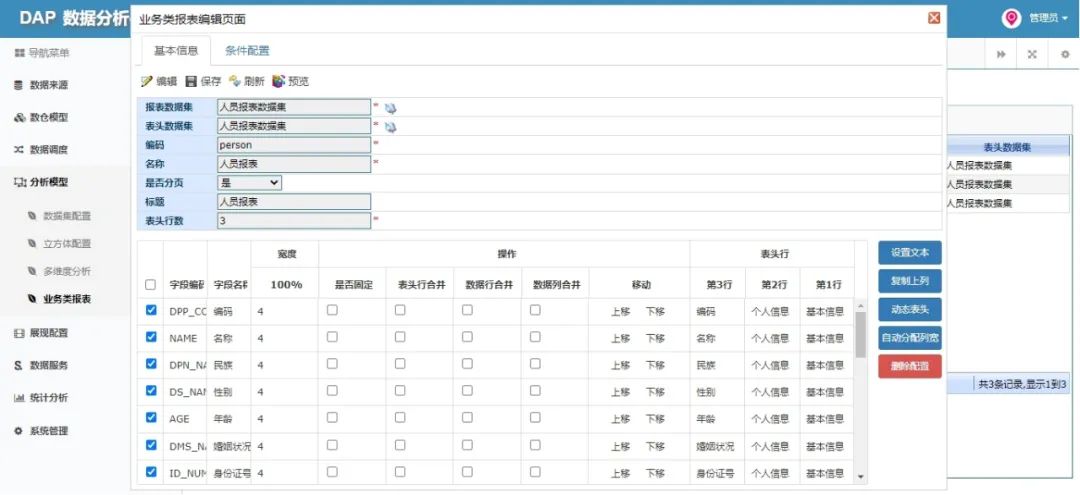Click the table's vertical scrollbar thumb
This screenshot has width=1080, height=495.
[x=860, y=334]
